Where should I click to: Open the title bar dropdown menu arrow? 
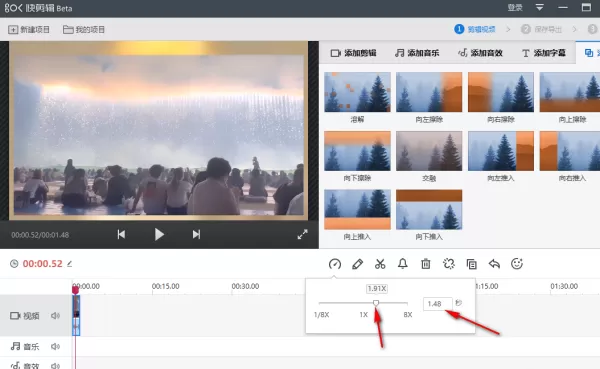click(540, 7)
